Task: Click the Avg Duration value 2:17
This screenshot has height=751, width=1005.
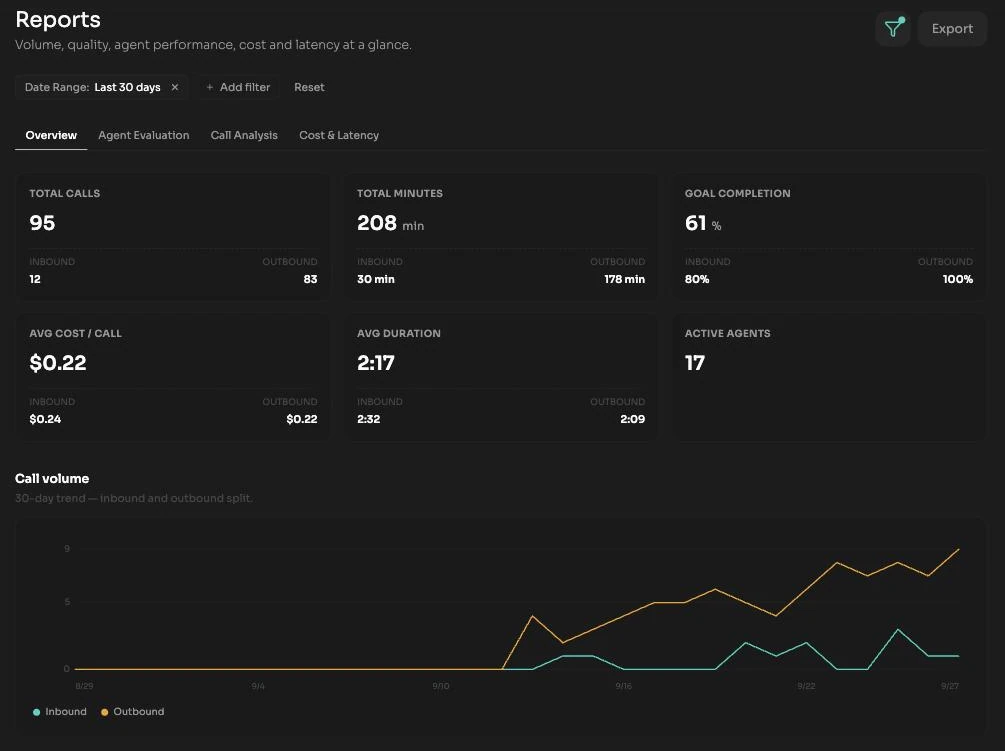Action: (376, 363)
